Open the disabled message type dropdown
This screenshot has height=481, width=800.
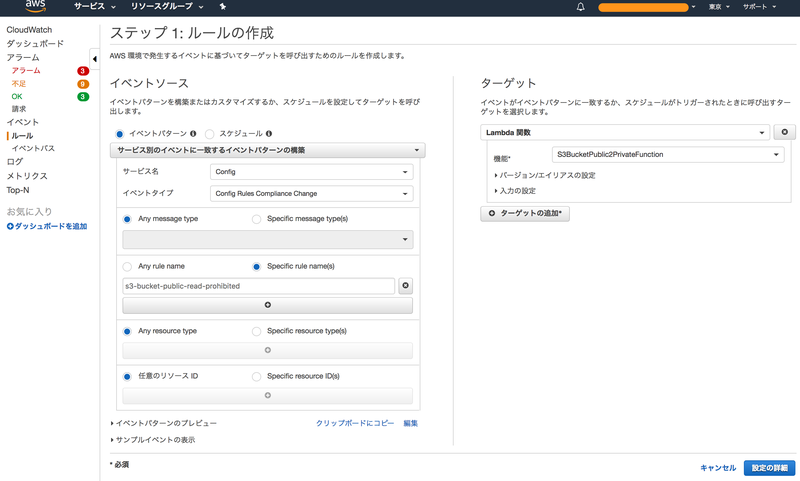267,239
